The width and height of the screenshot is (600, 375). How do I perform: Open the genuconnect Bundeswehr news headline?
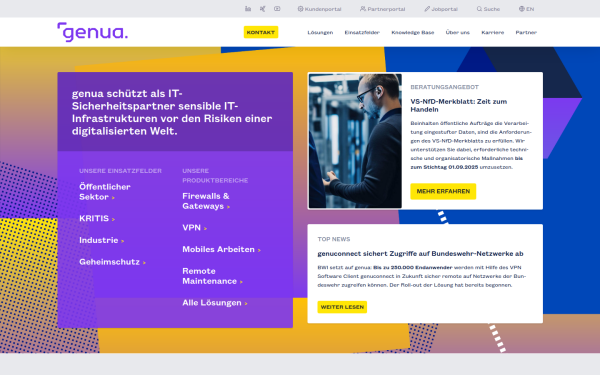tap(420, 254)
